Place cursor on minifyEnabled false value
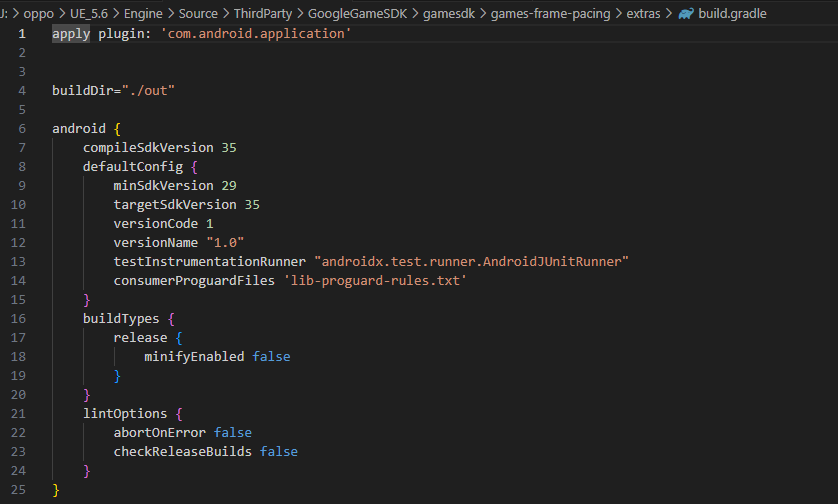The image size is (838, 504). [271, 357]
